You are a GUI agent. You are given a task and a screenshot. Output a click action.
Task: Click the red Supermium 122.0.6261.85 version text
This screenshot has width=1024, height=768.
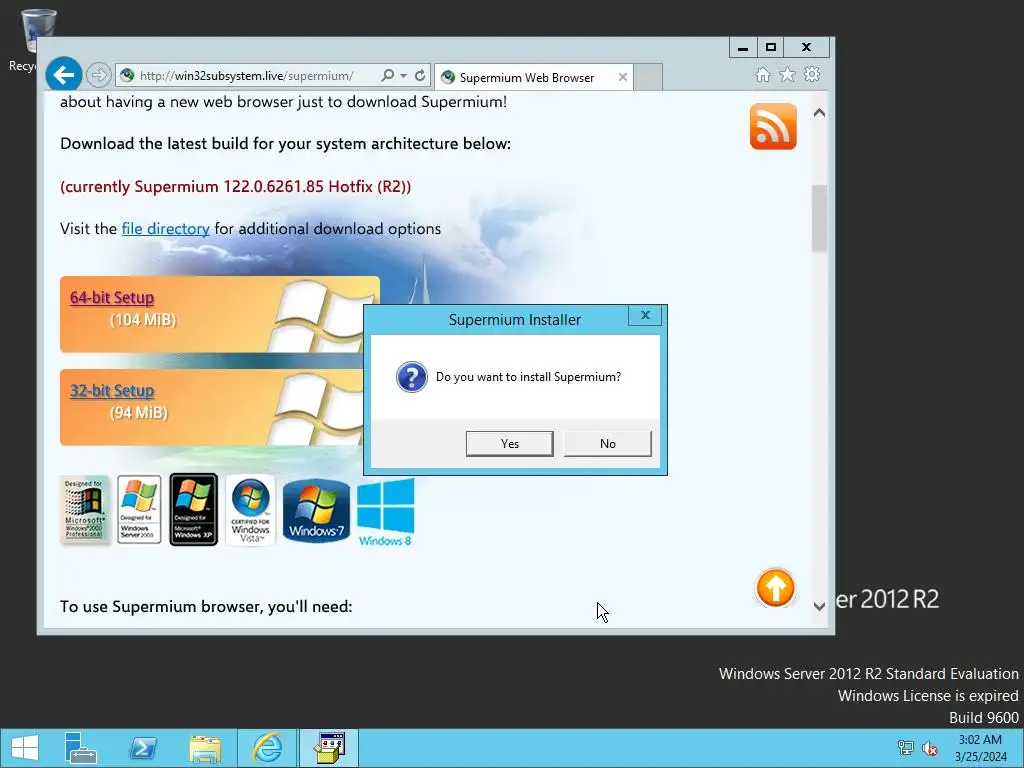click(x=236, y=187)
